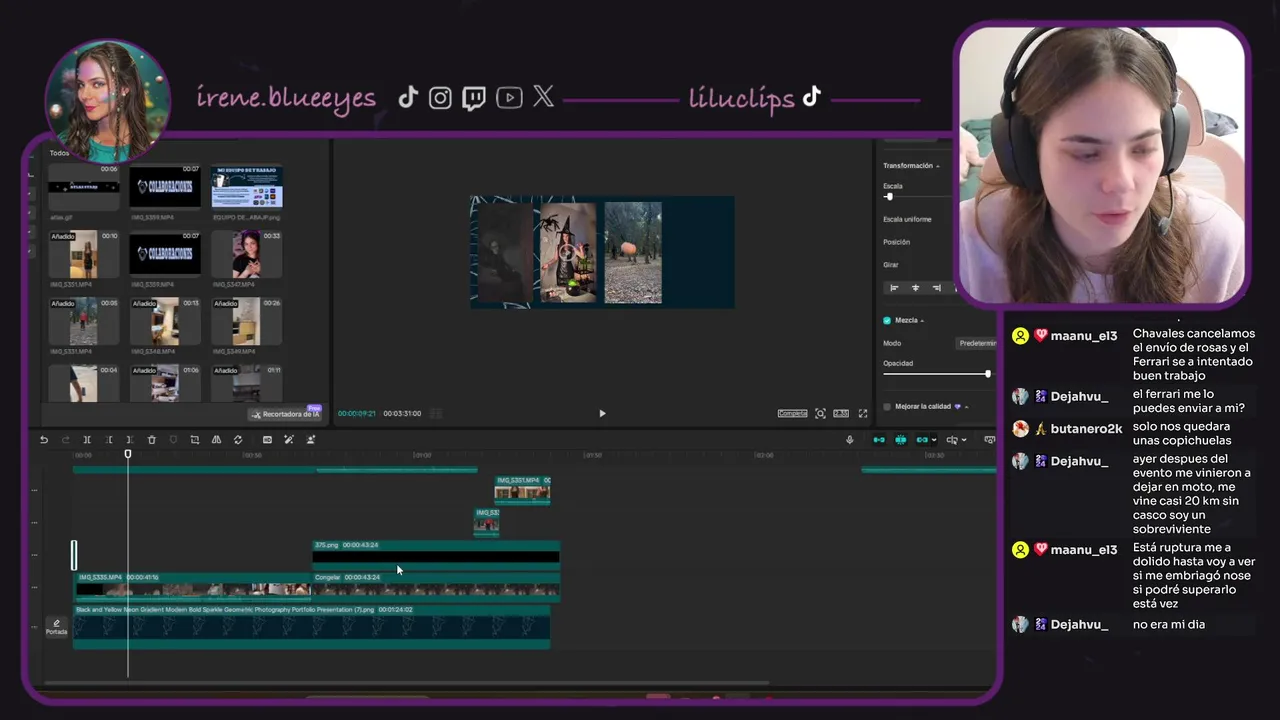Collapse the Mezcla section arrow
This screenshot has width=1280, height=720.
pos(922,321)
